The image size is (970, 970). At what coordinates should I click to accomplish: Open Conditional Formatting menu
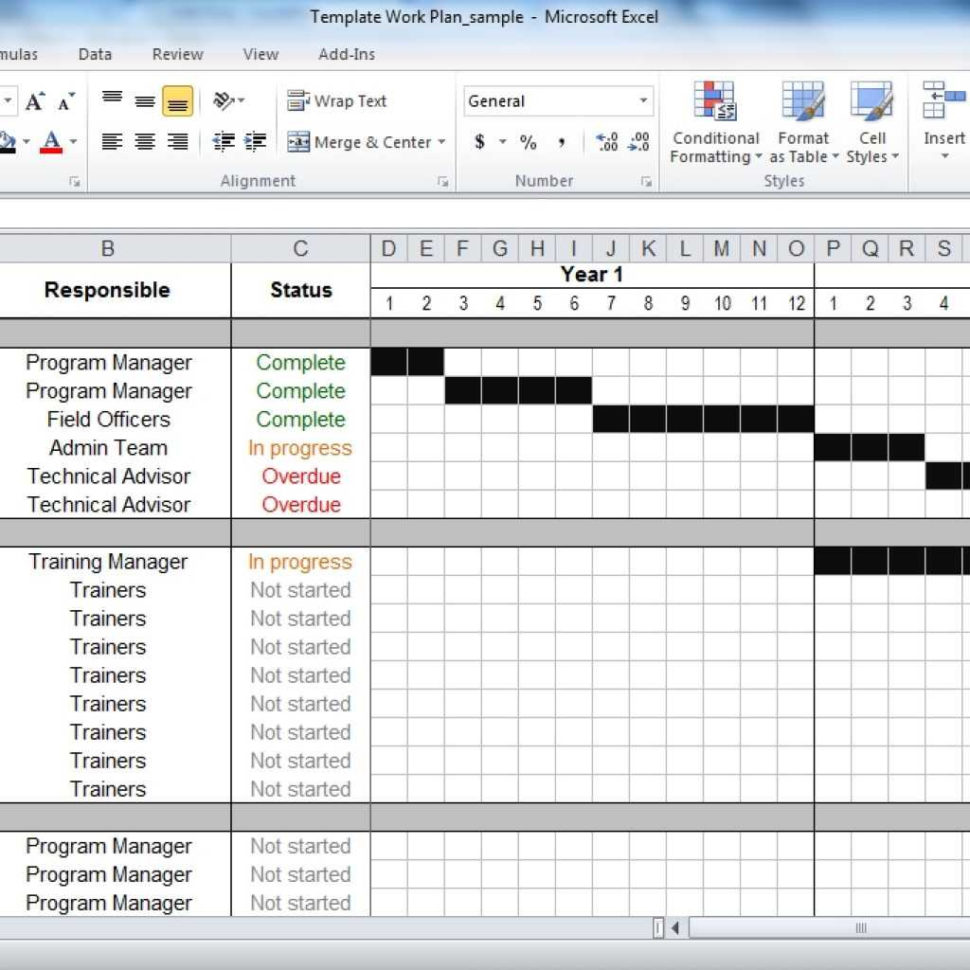[x=716, y=122]
